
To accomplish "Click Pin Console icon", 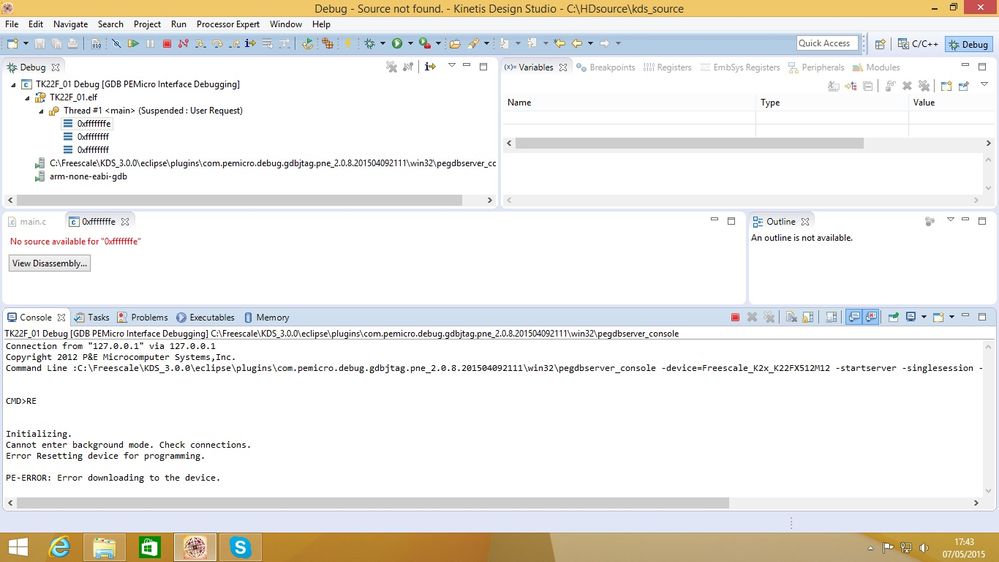I will point(893,317).
